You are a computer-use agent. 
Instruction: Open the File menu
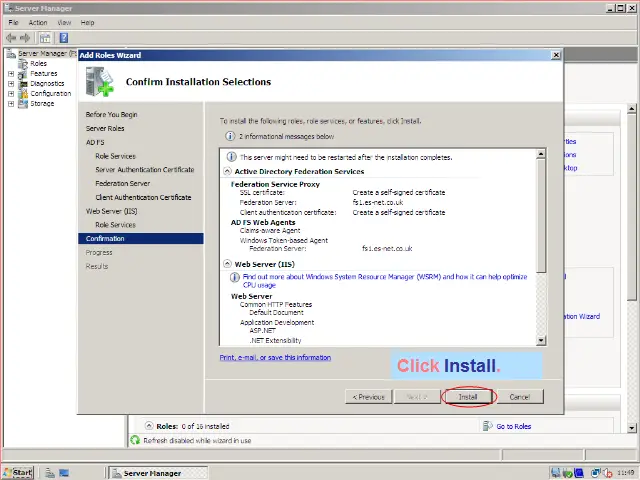click(x=13, y=22)
